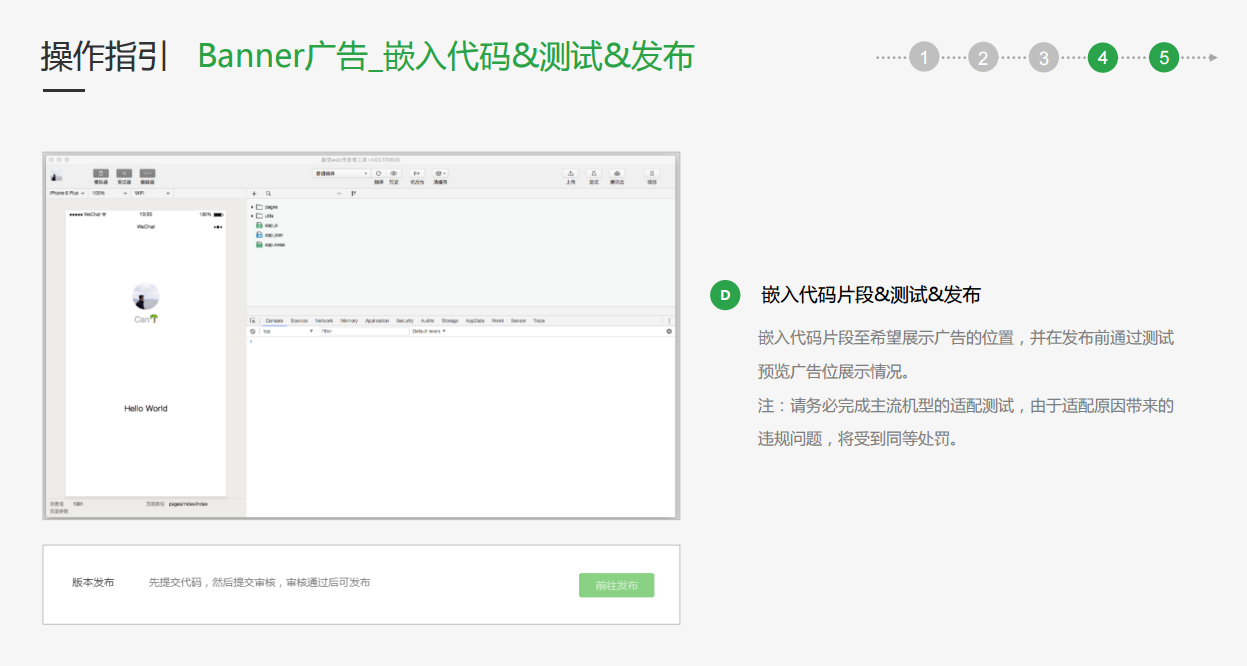Open the Default levels dropdown
The height and width of the screenshot is (666, 1247).
(429, 331)
